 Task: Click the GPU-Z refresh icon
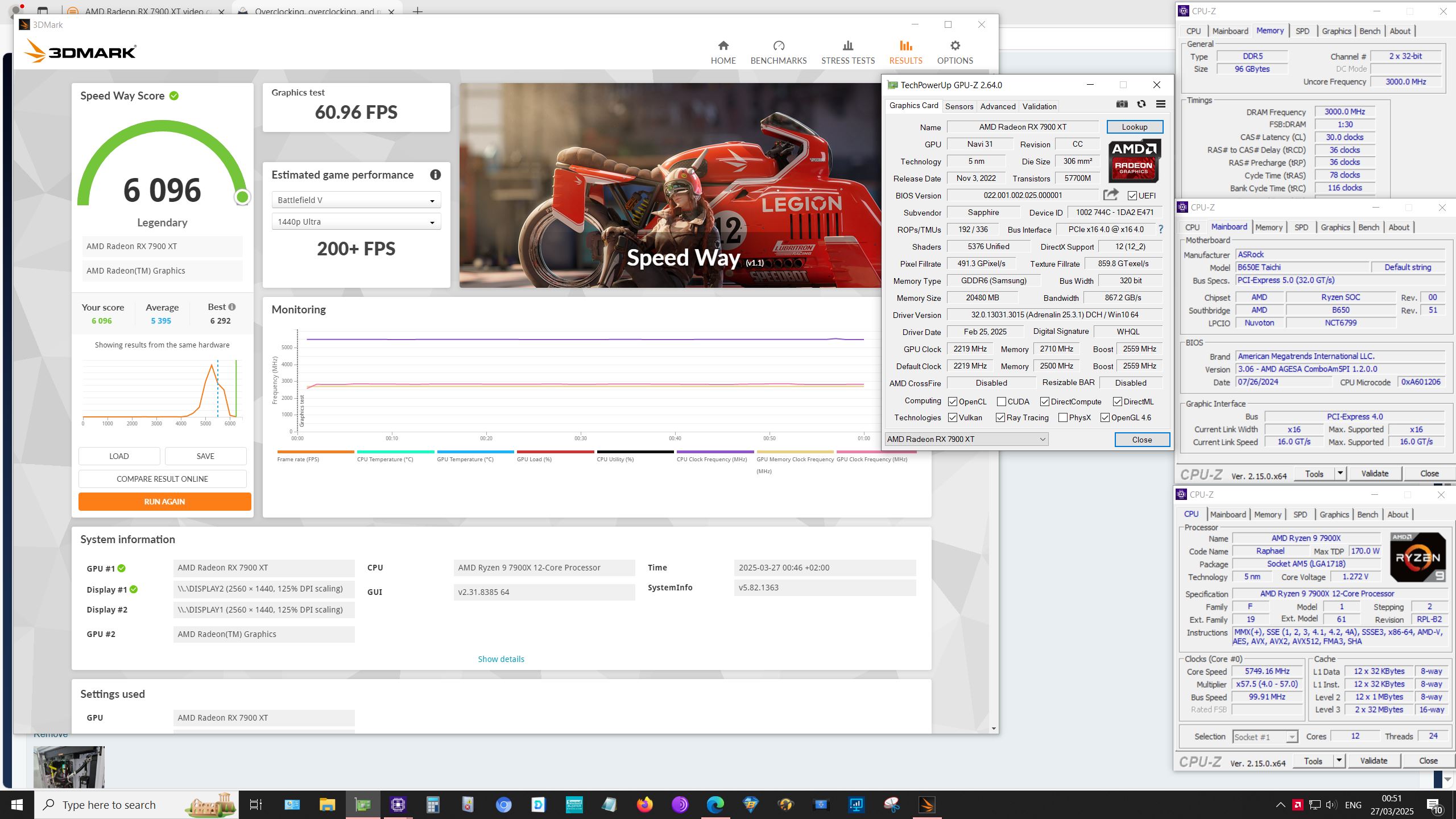pos(1141,104)
